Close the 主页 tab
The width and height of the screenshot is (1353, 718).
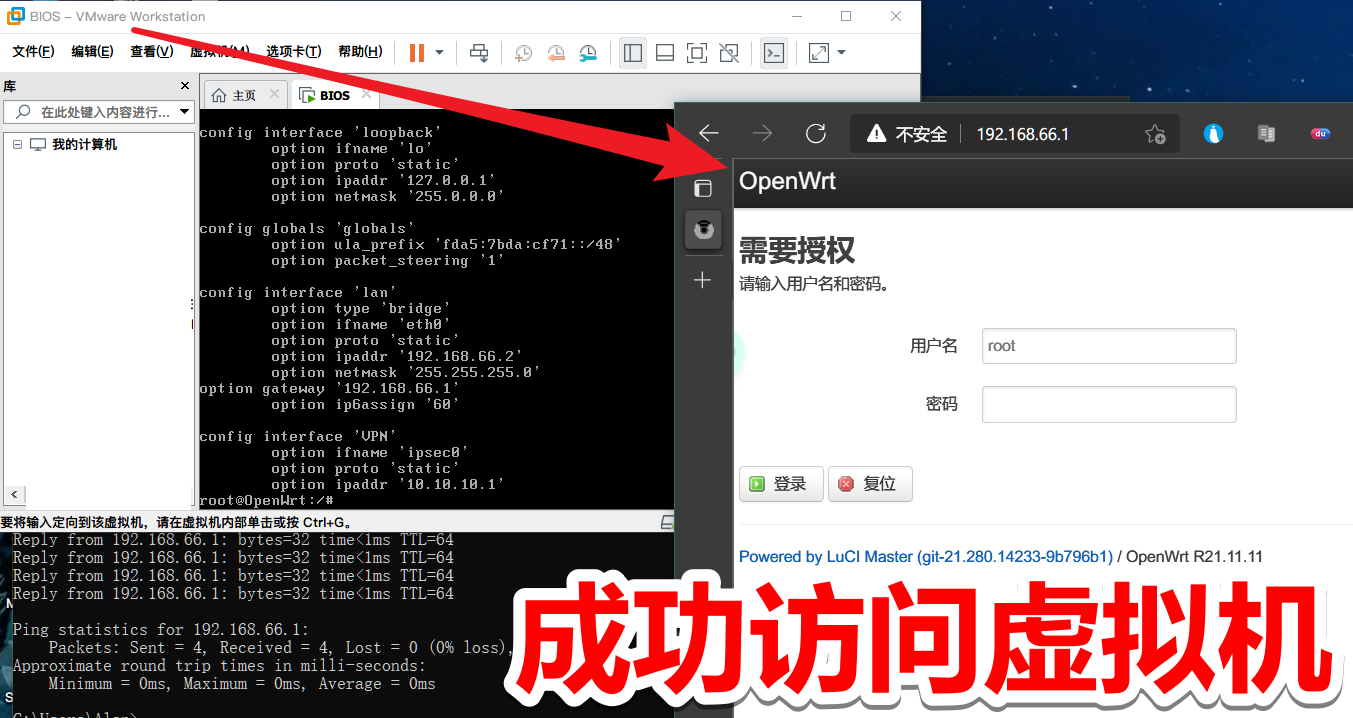click(x=275, y=94)
